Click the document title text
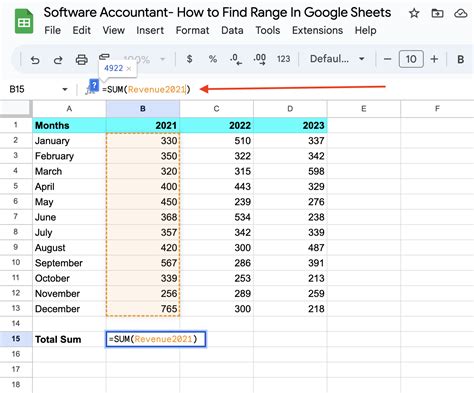This screenshot has width=474, height=393. [x=217, y=13]
